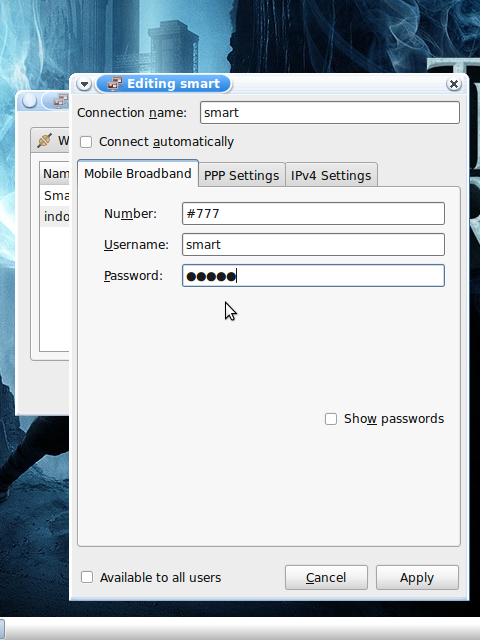Select the 'indo' row in background connections list
This screenshot has height=640, width=480.
(x=55, y=216)
